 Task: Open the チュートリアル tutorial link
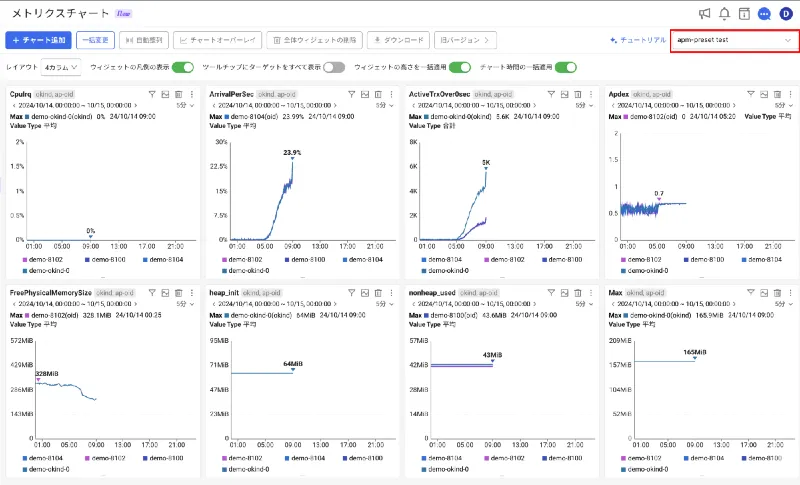pos(638,40)
